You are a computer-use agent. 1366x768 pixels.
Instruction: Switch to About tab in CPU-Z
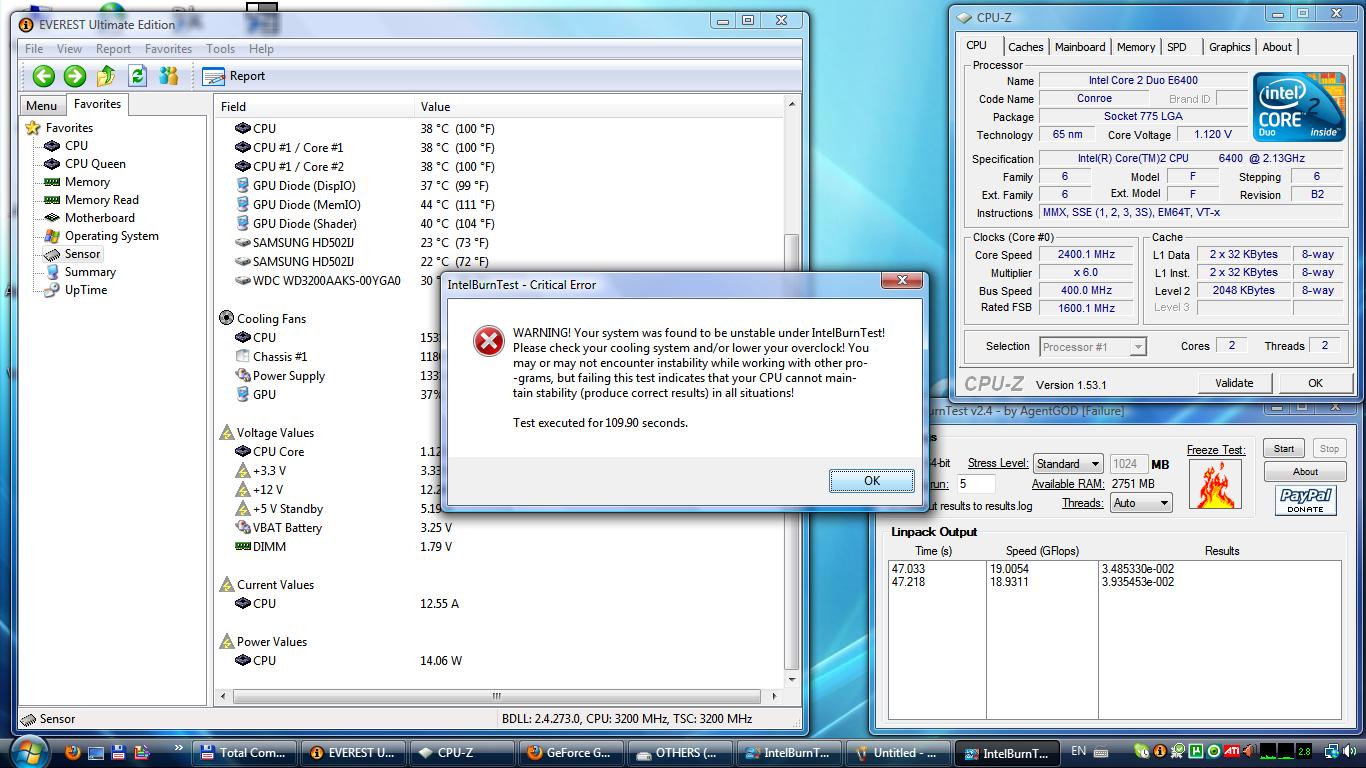(x=1276, y=47)
